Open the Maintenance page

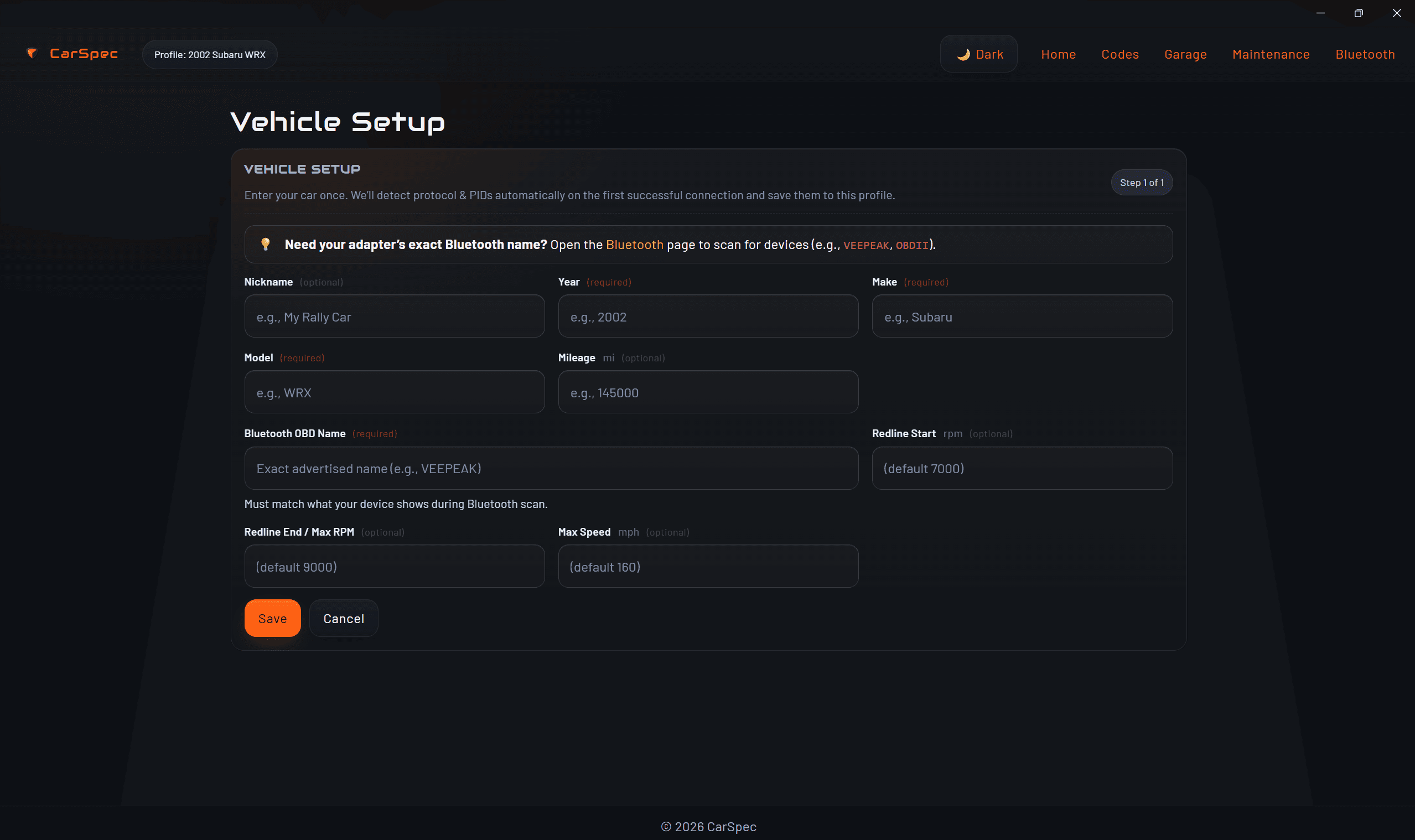pos(1271,54)
